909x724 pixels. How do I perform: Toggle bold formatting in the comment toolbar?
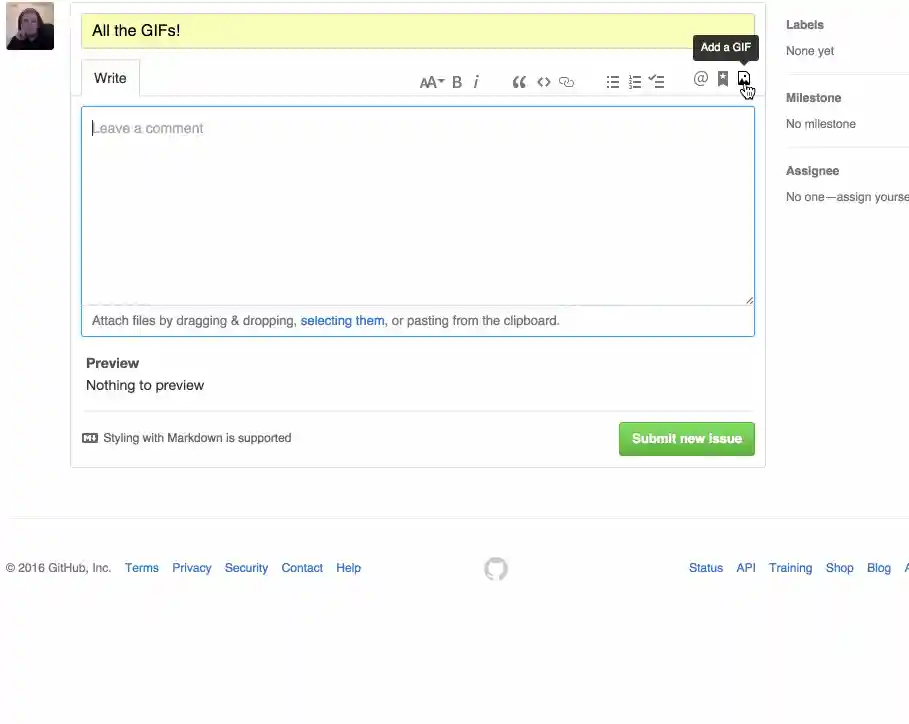(x=457, y=81)
